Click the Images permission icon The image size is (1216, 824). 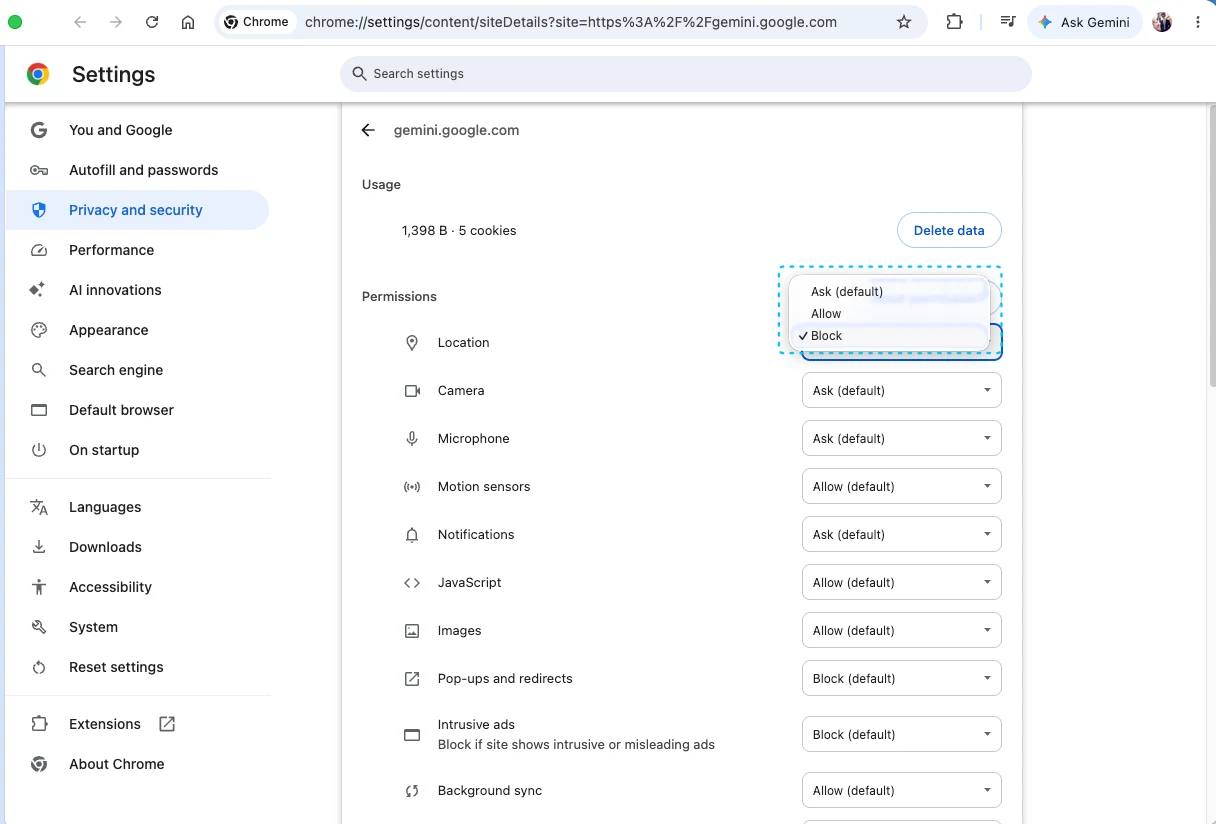pos(412,631)
